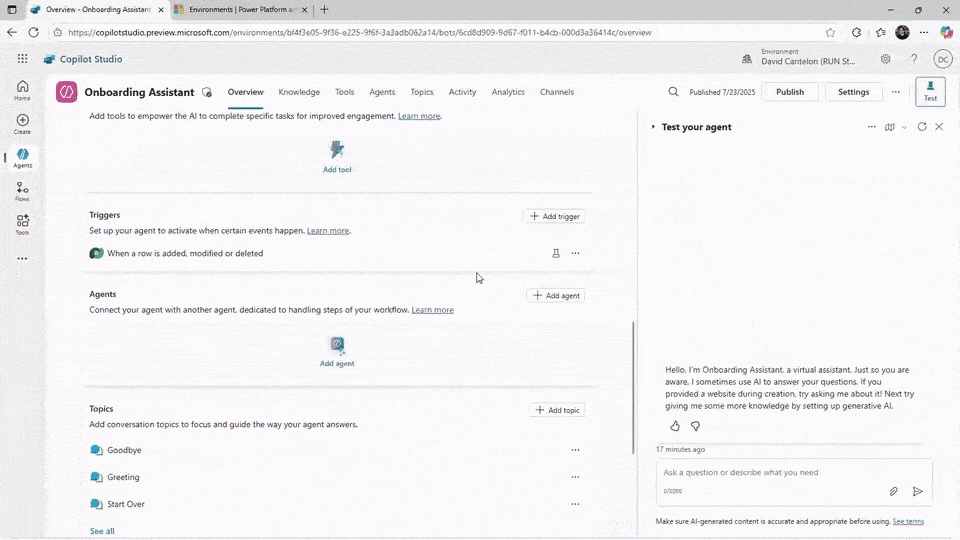960x540 pixels.
Task: Open the Analytics tab
Action: (508, 92)
